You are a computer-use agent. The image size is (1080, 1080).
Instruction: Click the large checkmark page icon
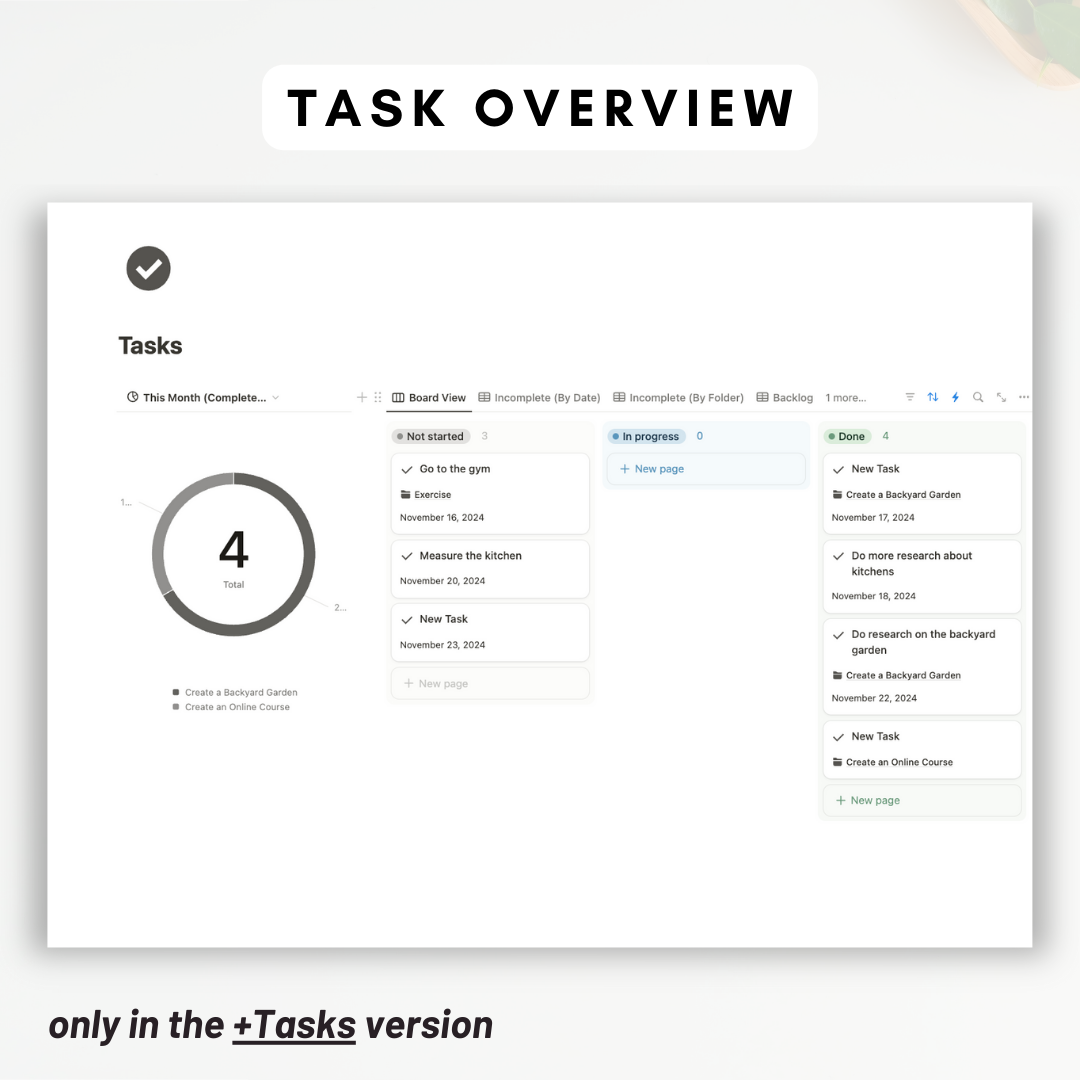coord(148,268)
